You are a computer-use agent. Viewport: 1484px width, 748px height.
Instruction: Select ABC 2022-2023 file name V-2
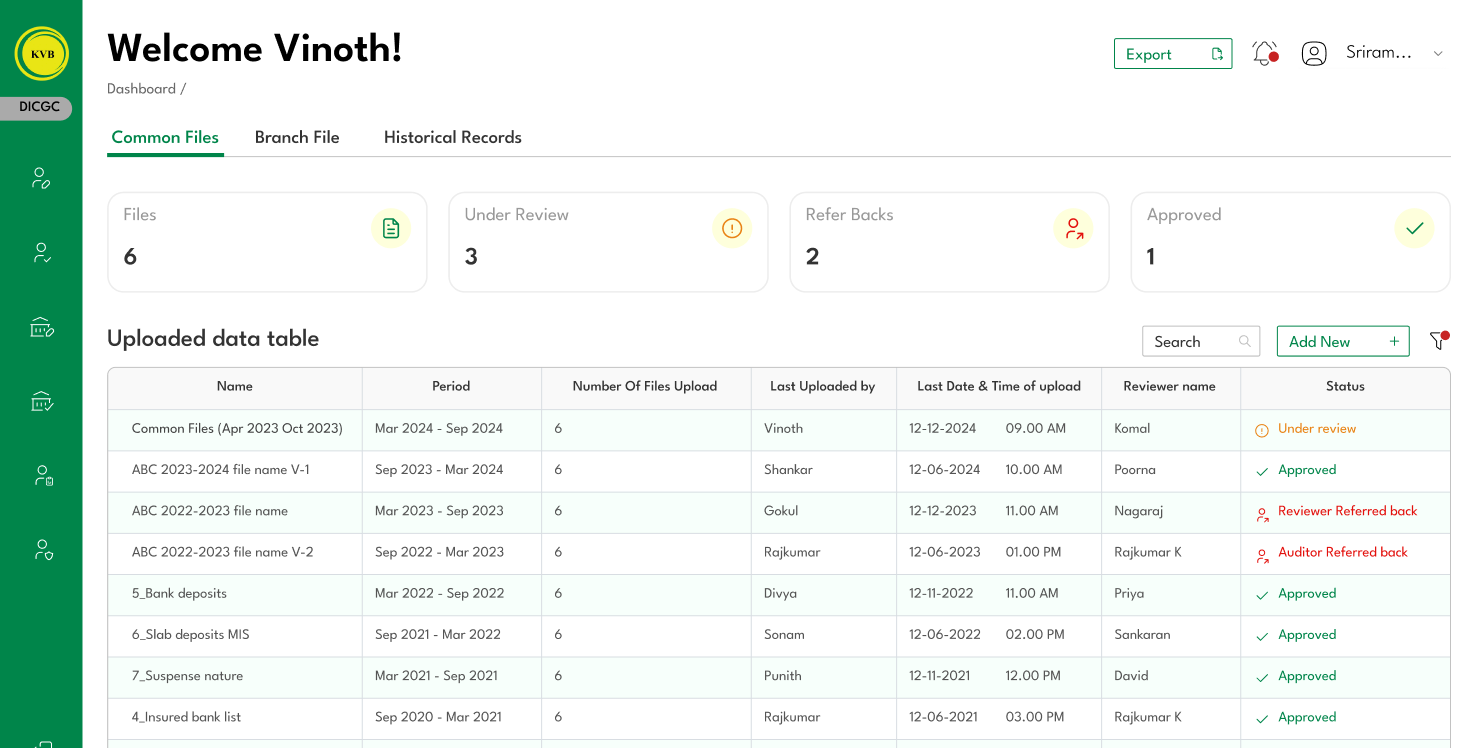(x=223, y=552)
